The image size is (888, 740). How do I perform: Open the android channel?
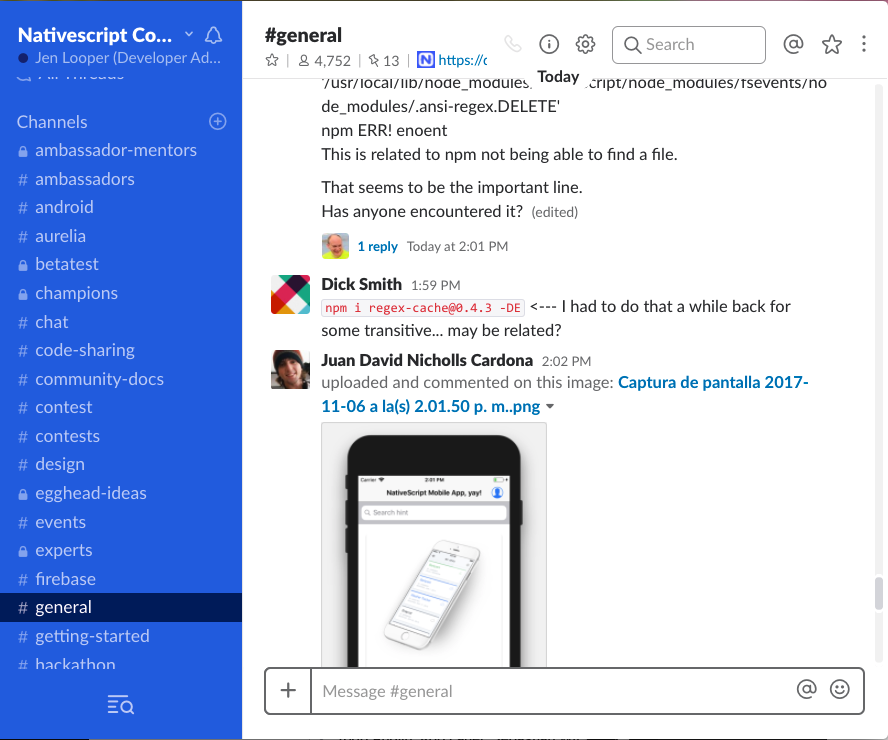121,207
